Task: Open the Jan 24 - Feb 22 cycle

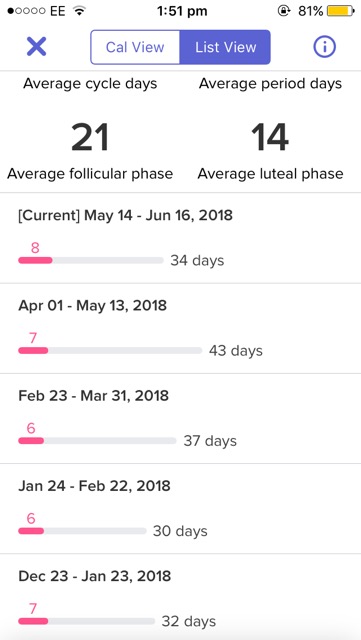Action: 180,509
